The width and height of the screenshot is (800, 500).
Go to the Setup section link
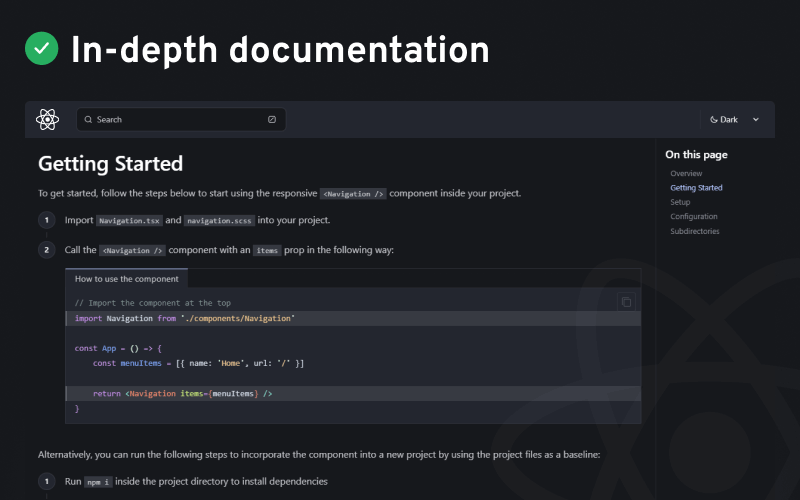pyautogui.click(x=680, y=202)
